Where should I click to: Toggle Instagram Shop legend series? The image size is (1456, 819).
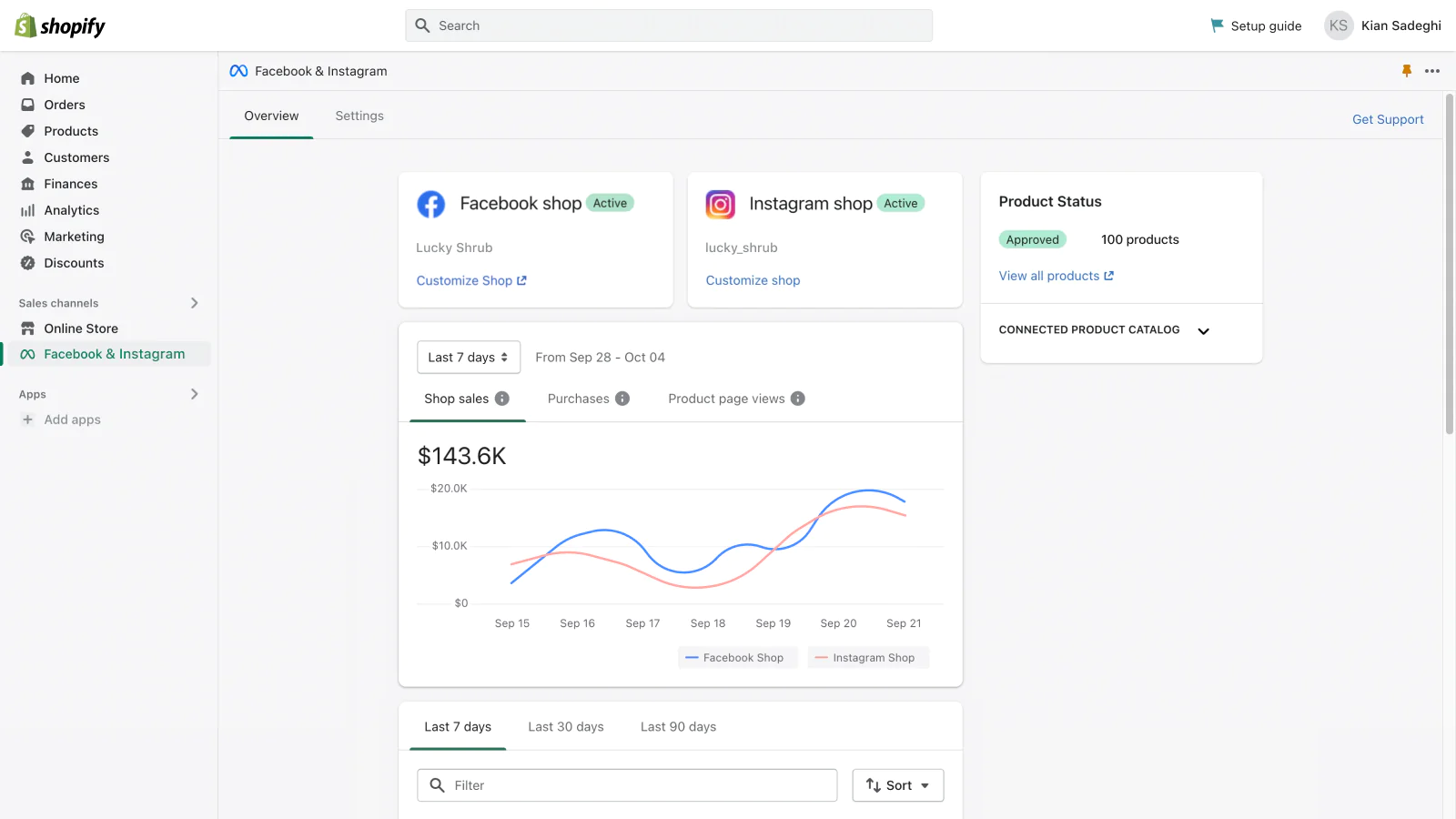[x=868, y=658]
